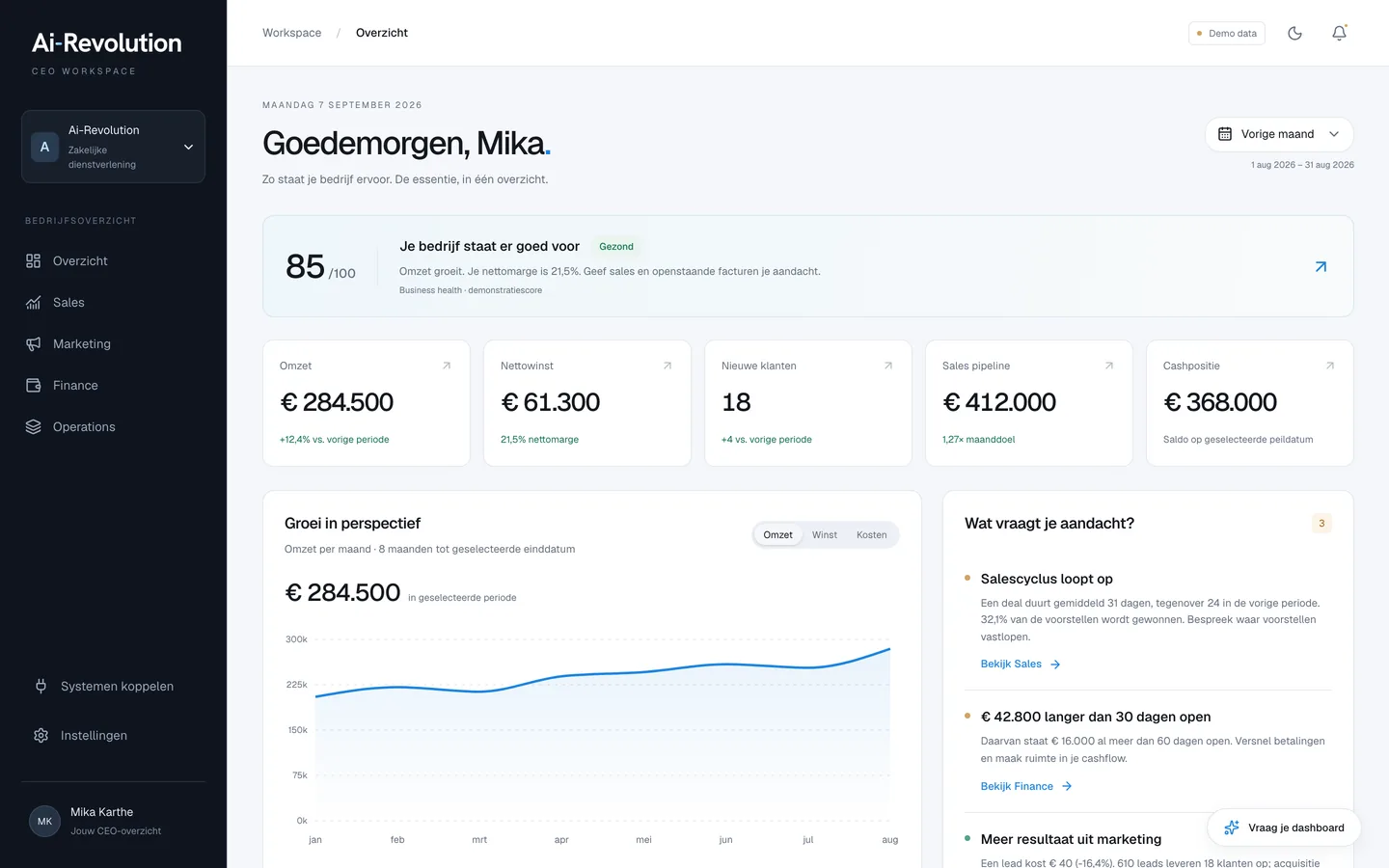This screenshot has height=868, width=1389.
Task: Click the 300k label on the chart axis
Action: 296,639
